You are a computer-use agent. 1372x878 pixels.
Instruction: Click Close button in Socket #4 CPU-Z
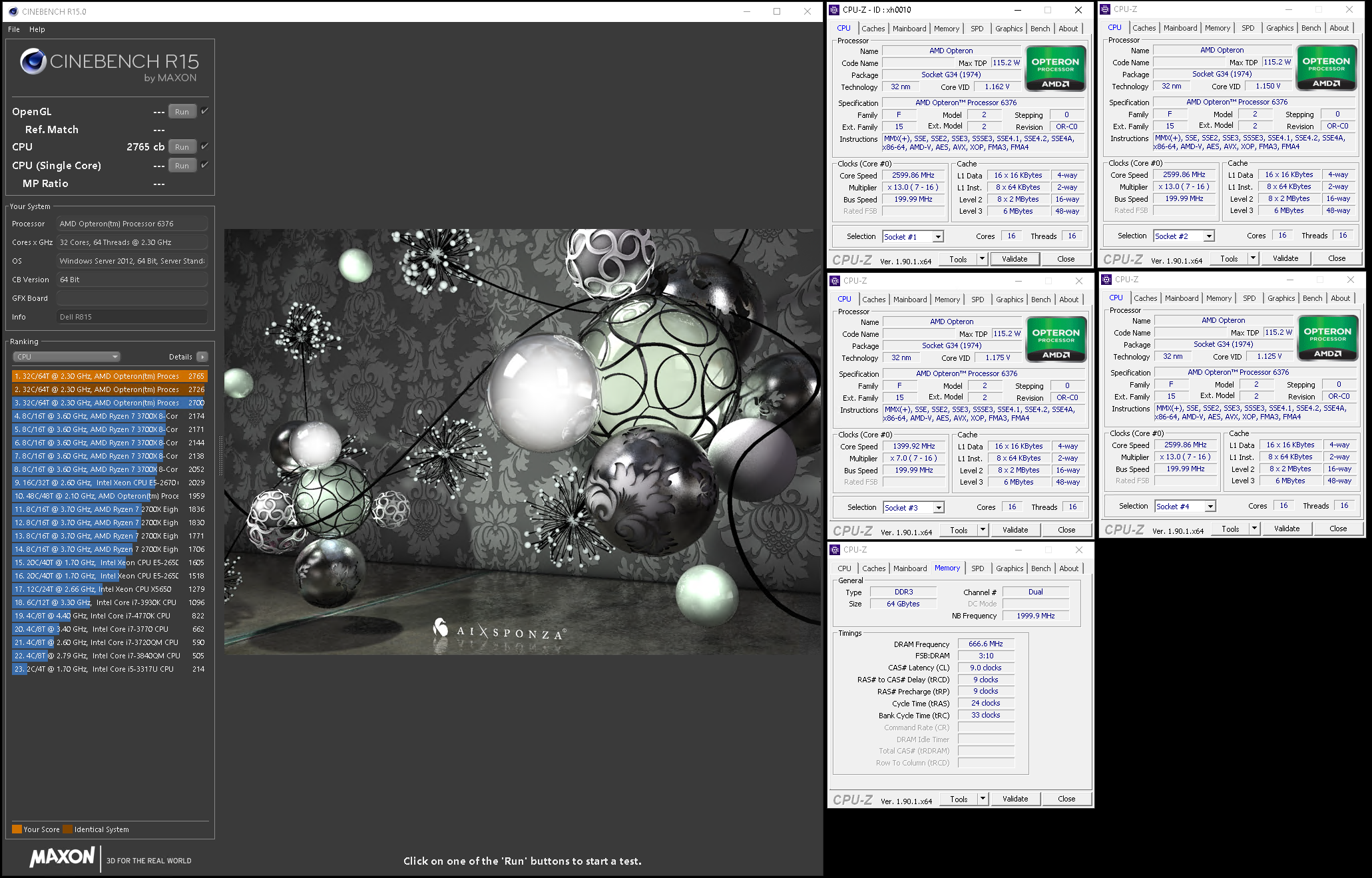[1338, 529]
